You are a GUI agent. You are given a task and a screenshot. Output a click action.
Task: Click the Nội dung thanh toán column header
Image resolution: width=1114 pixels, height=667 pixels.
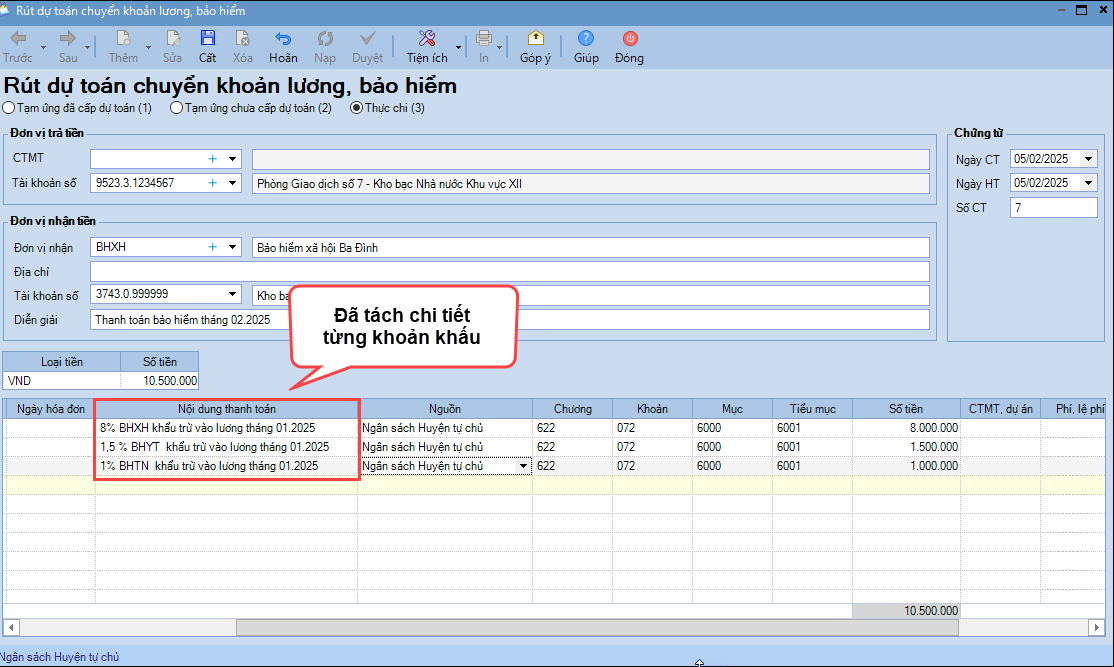[x=227, y=409]
